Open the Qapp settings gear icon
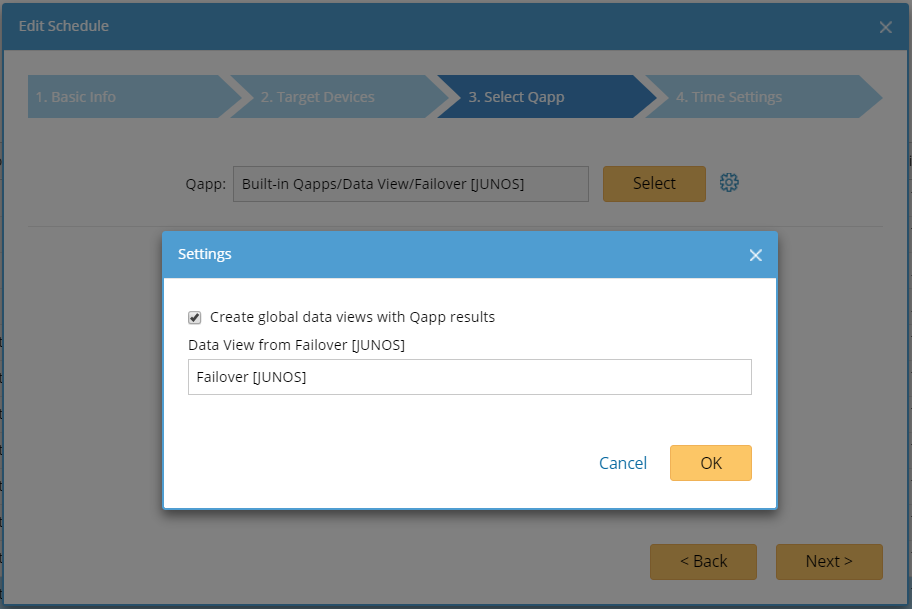The width and height of the screenshot is (912, 609). (729, 182)
